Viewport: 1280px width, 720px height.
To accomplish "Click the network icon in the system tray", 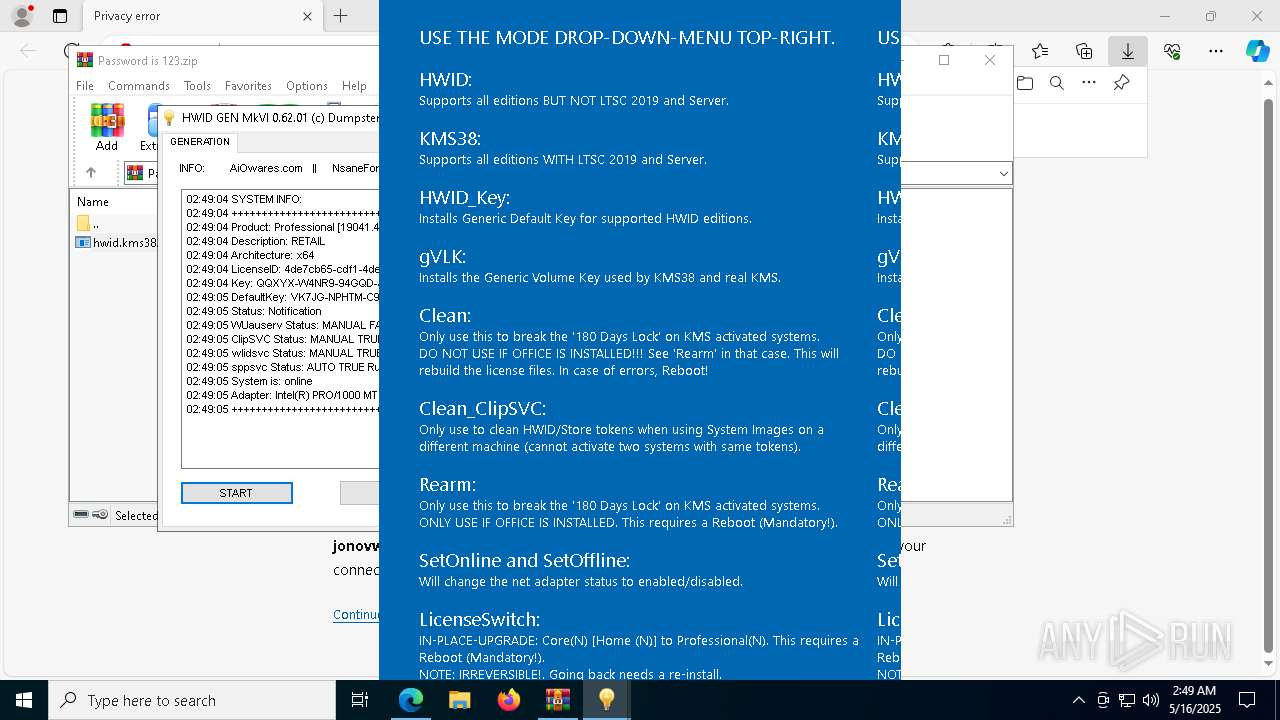I will [x=1127, y=700].
